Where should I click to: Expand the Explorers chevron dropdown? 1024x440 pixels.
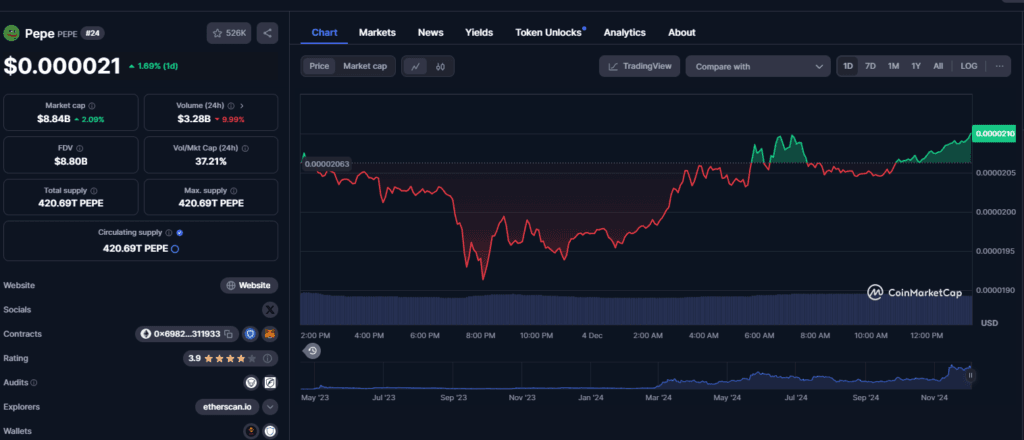point(270,407)
